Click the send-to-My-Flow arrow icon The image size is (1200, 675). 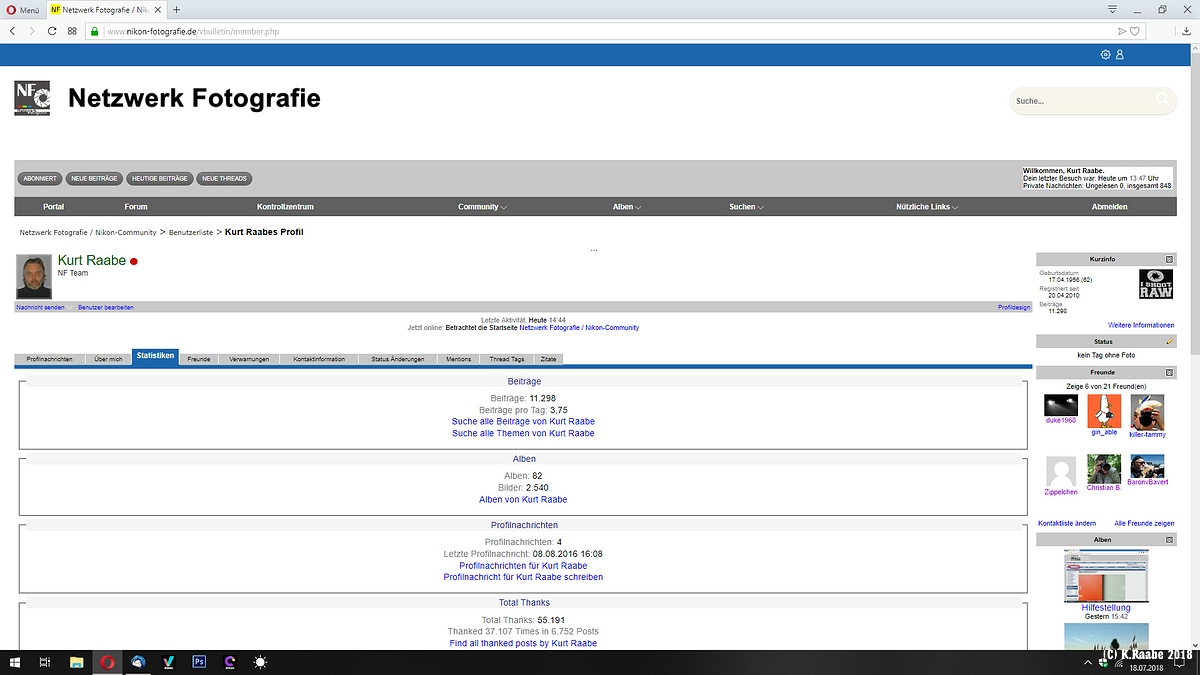pyautogui.click(x=1122, y=31)
